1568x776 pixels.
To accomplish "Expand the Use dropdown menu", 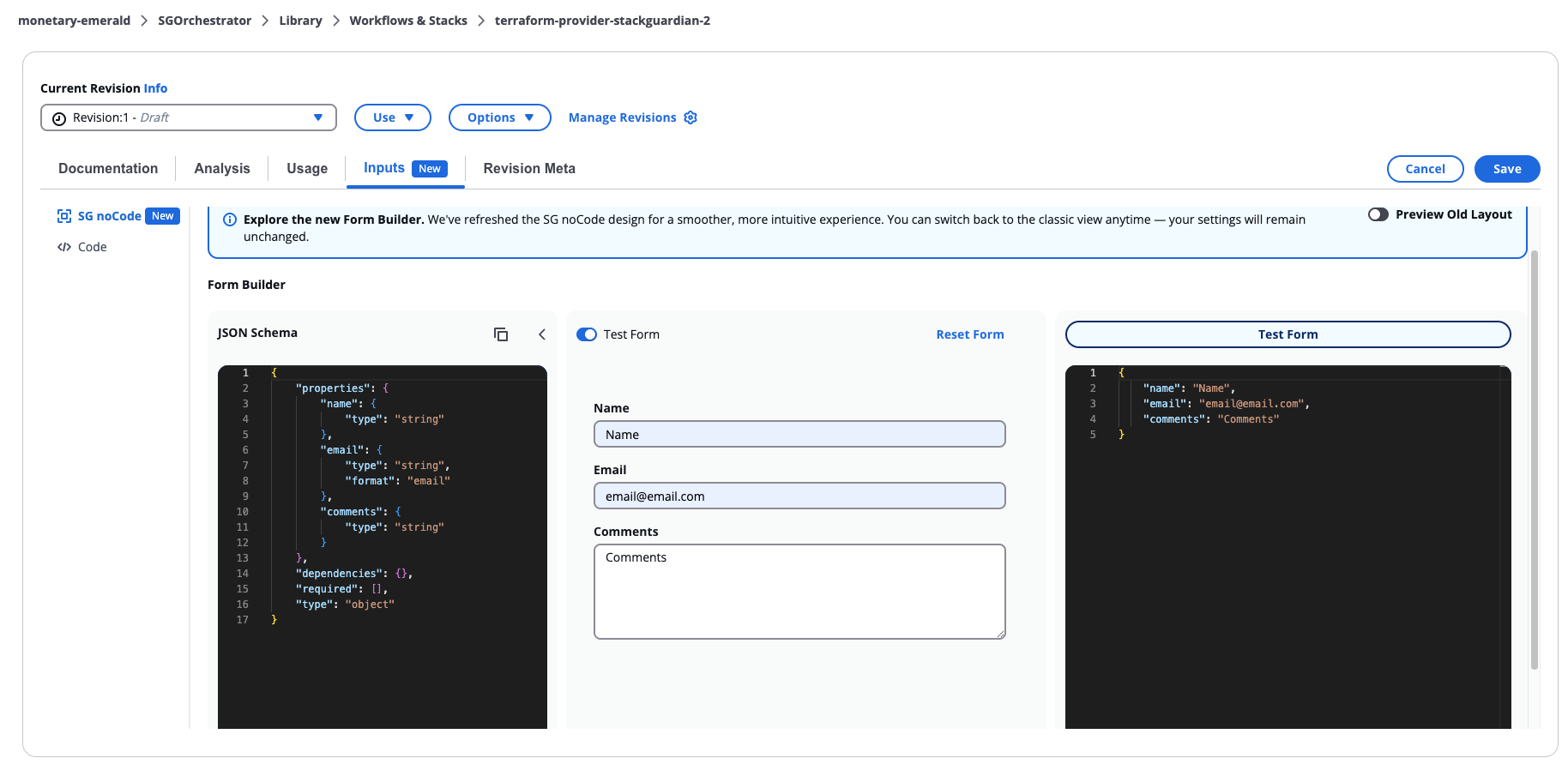I will pyautogui.click(x=393, y=117).
